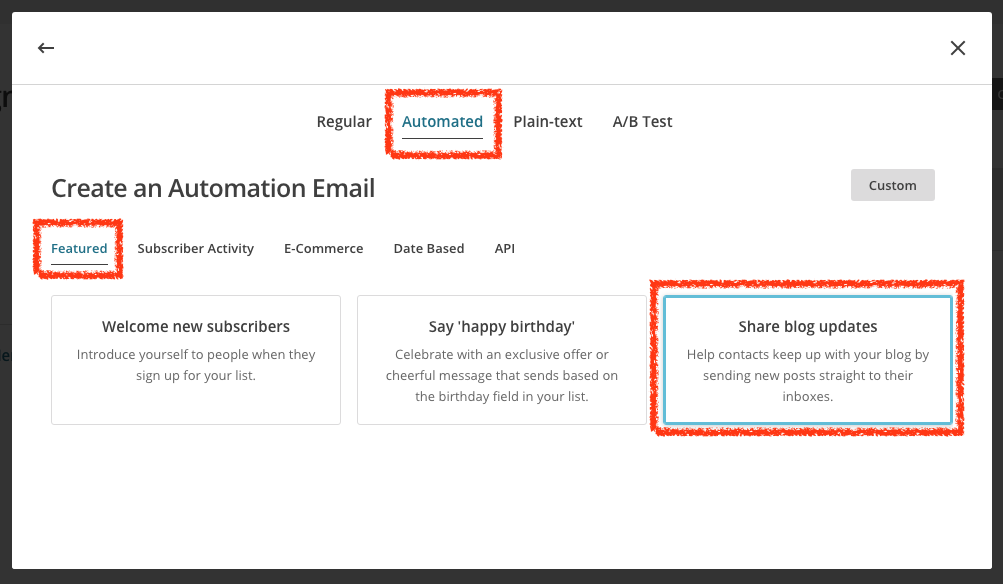Select the Share blog updates card
The width and height of the screenshot is (1003, 584).
point(808,326)
